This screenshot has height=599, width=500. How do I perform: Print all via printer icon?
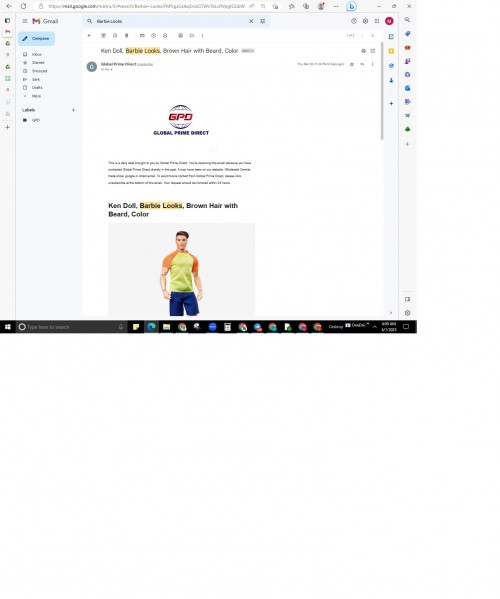tap(363, 51)
